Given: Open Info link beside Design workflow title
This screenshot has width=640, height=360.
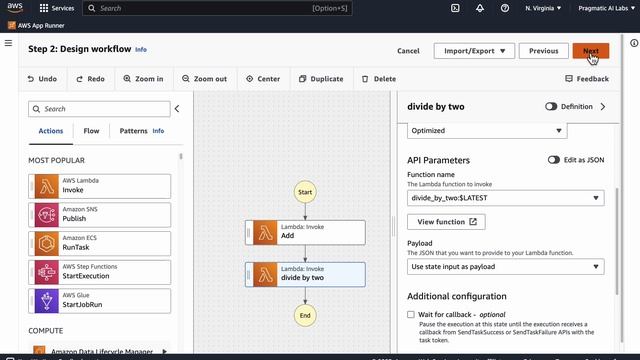Looking at the screenshot, I should tap(141, 49).
